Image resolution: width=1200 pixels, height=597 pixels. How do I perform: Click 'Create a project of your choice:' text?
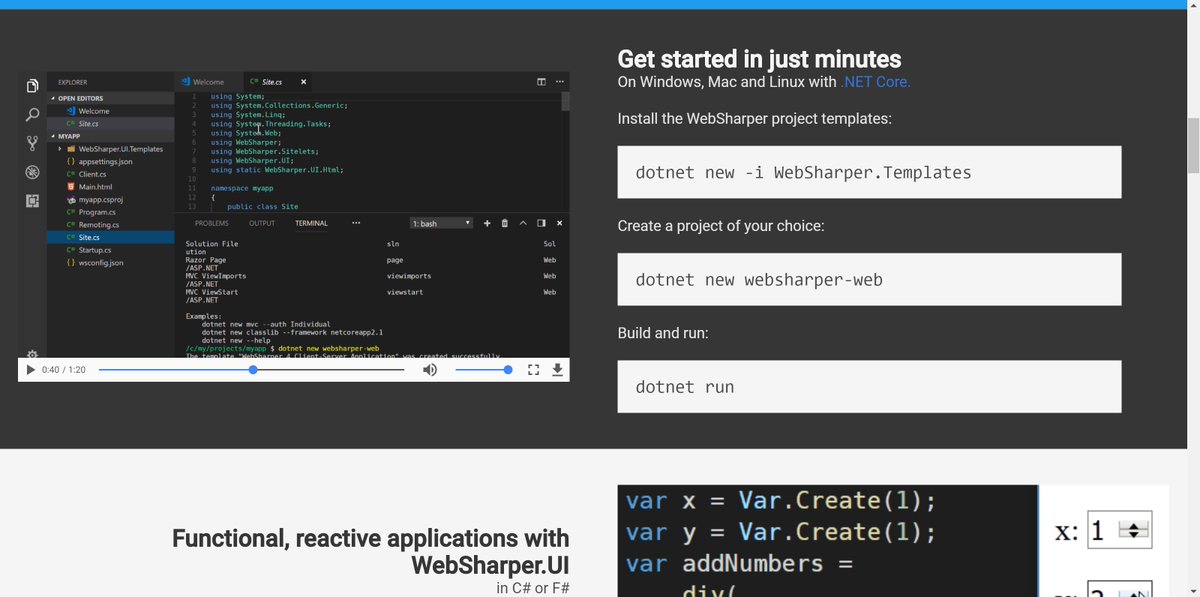pyautogui.click(x=721, y=226)
